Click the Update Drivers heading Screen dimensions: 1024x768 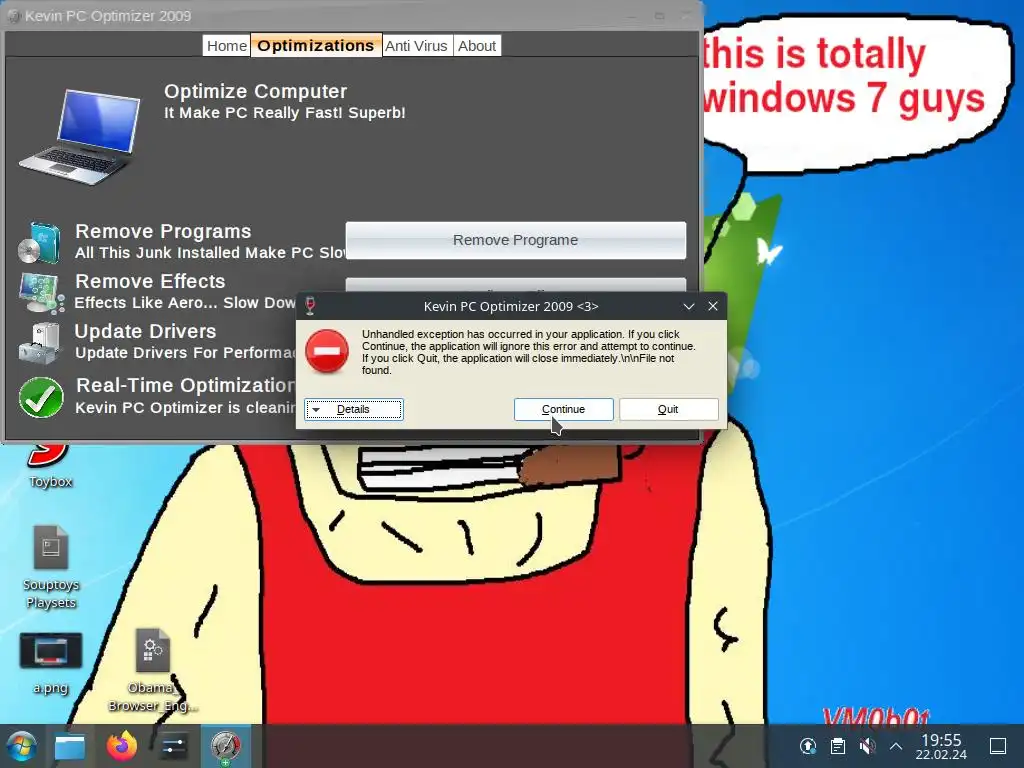145,331
